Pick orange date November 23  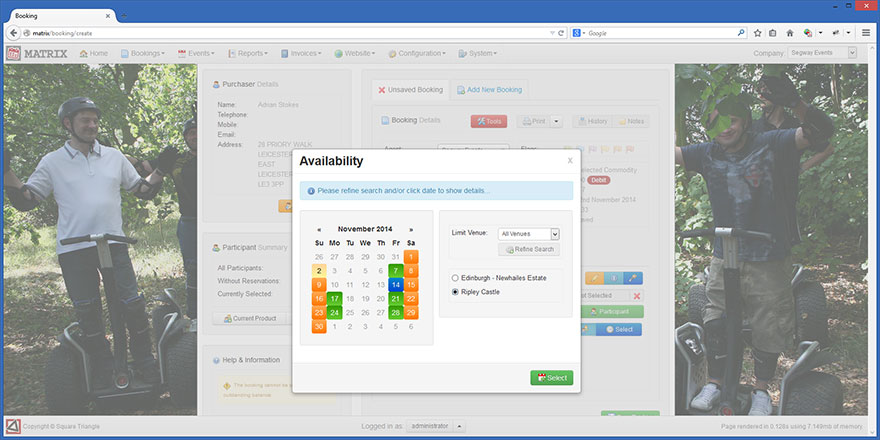pyautogui.click(x=319, y=313)
